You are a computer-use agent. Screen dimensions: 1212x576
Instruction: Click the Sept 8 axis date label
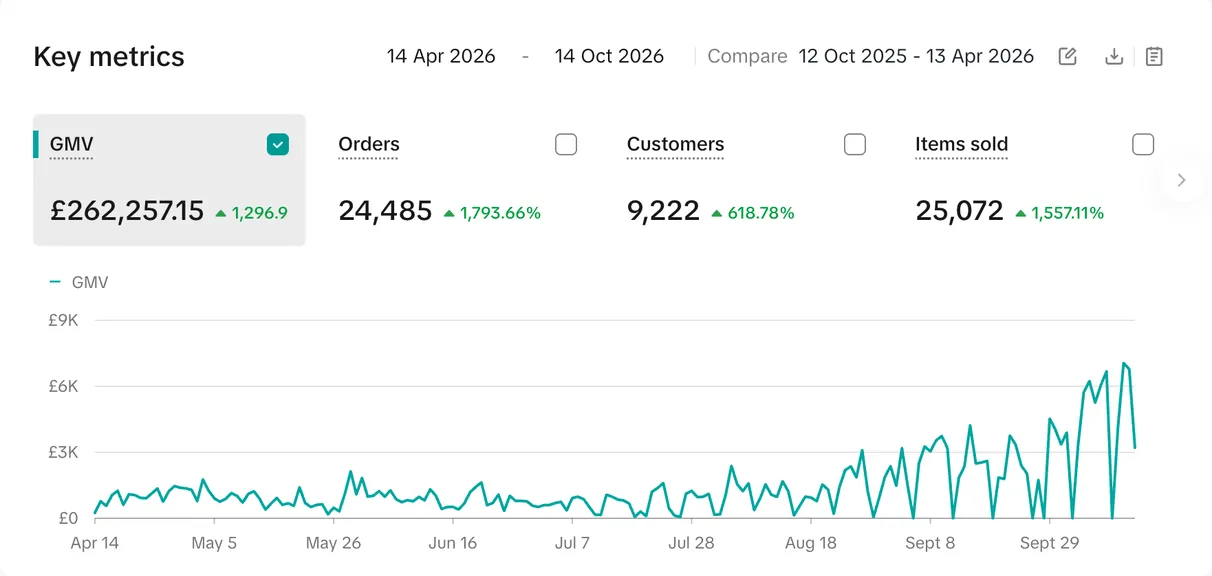pos(930,544)
